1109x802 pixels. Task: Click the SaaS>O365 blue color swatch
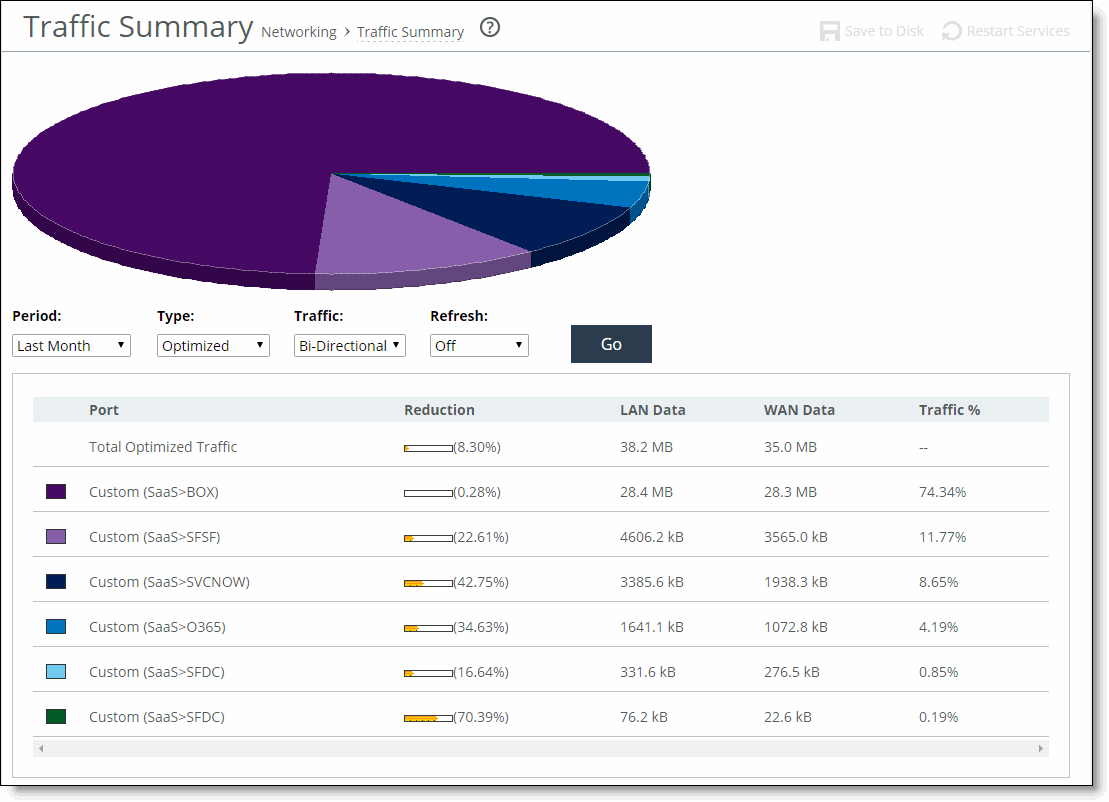click(x=56, y=627)
